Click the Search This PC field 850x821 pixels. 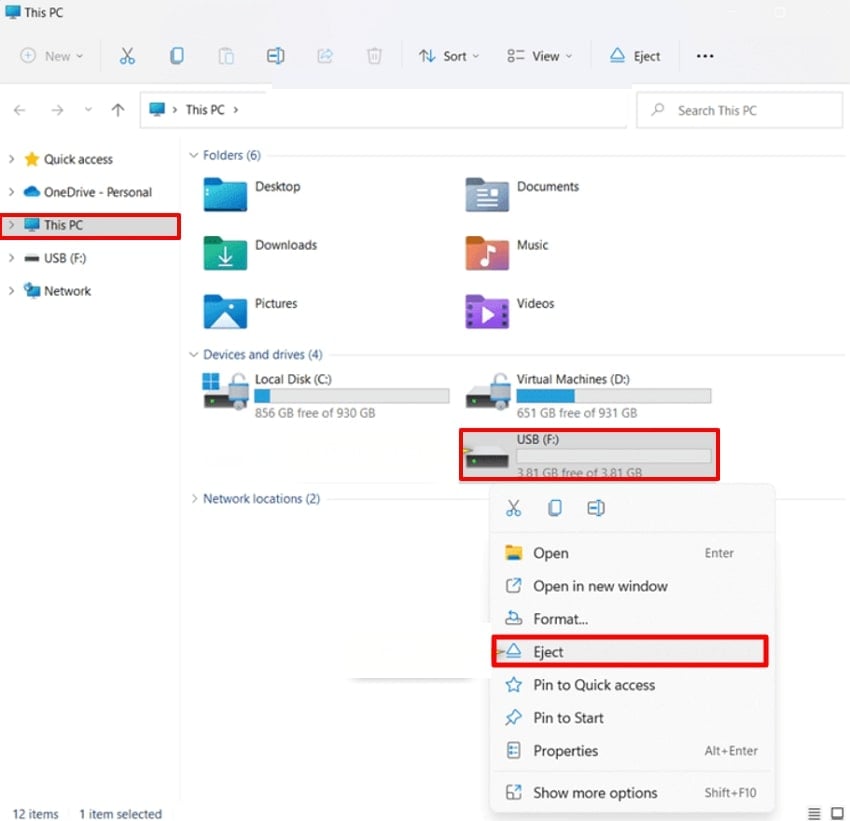point(739,110)
